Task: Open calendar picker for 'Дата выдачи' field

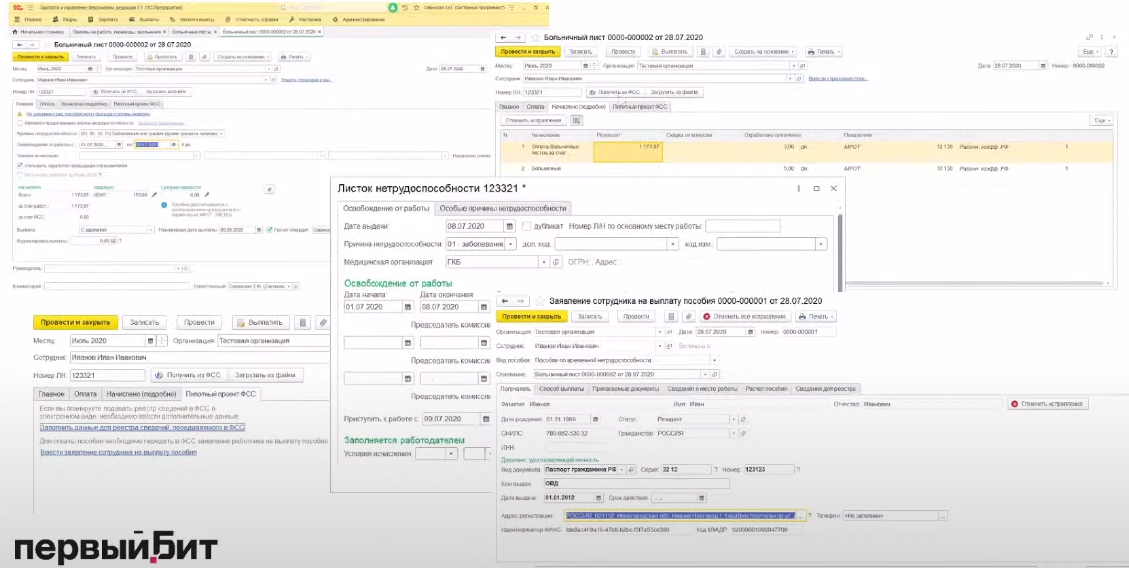Action: (x=509, y=227)
